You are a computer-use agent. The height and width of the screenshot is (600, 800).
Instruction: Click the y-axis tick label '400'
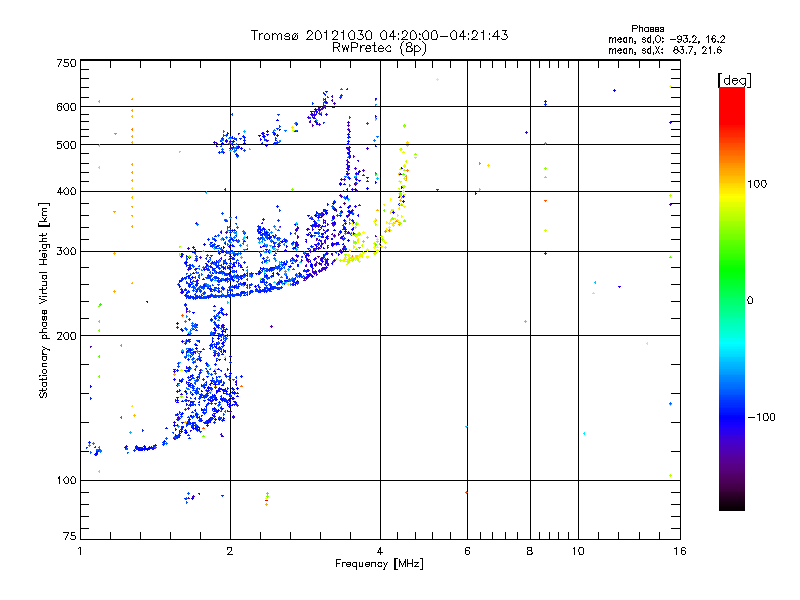click(66, 191)
